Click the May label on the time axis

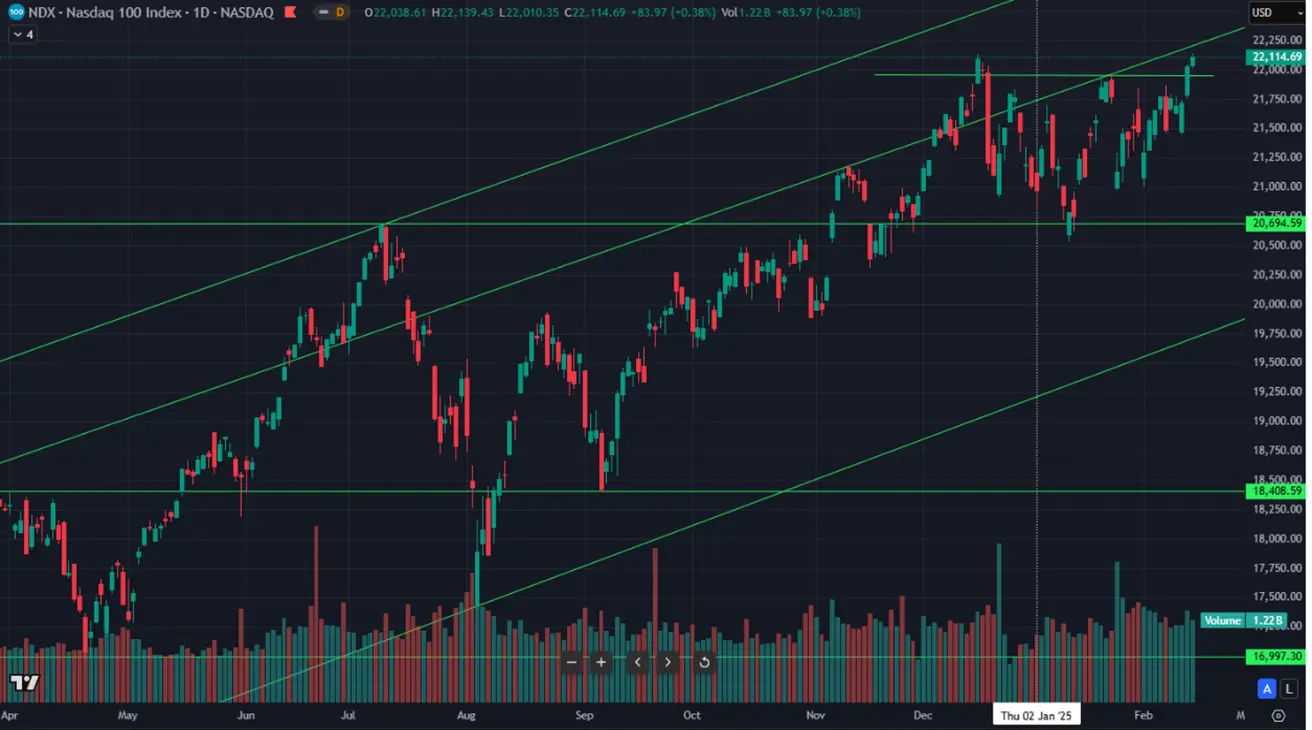[127, 715]
